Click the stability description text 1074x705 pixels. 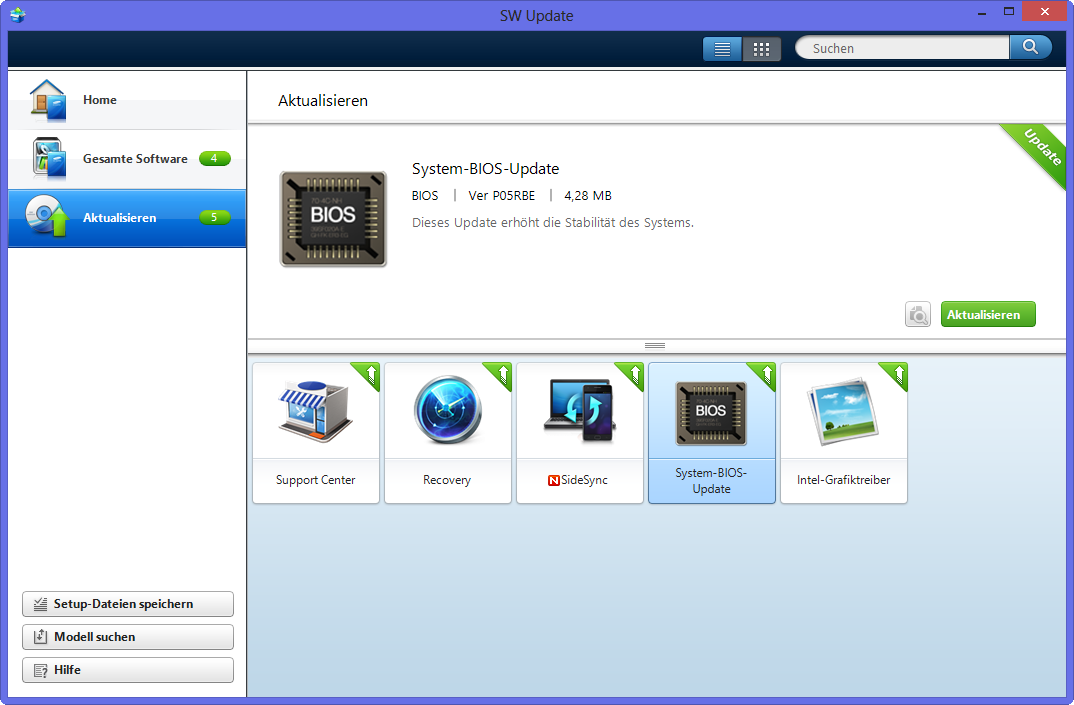pos(553,223)
